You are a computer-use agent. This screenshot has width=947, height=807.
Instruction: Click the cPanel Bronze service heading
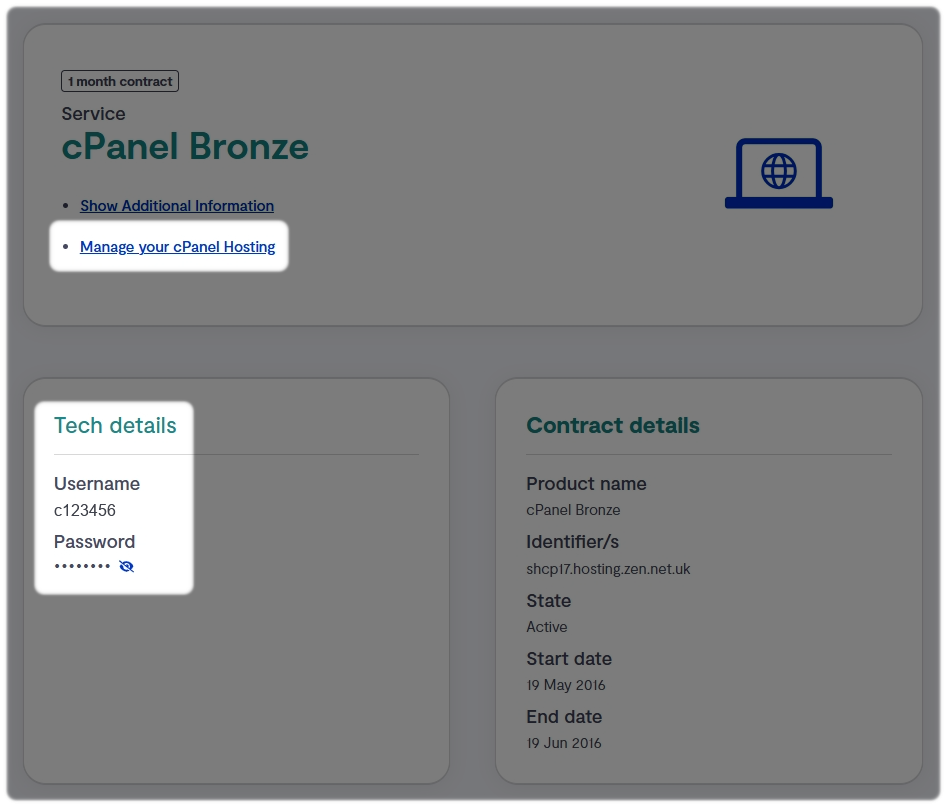pos(185,147)
